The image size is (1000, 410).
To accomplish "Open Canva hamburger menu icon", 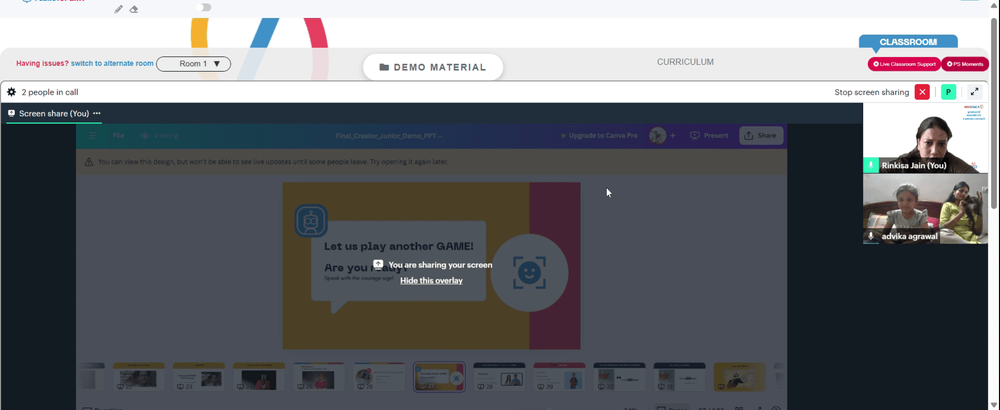I will [93, 136].
